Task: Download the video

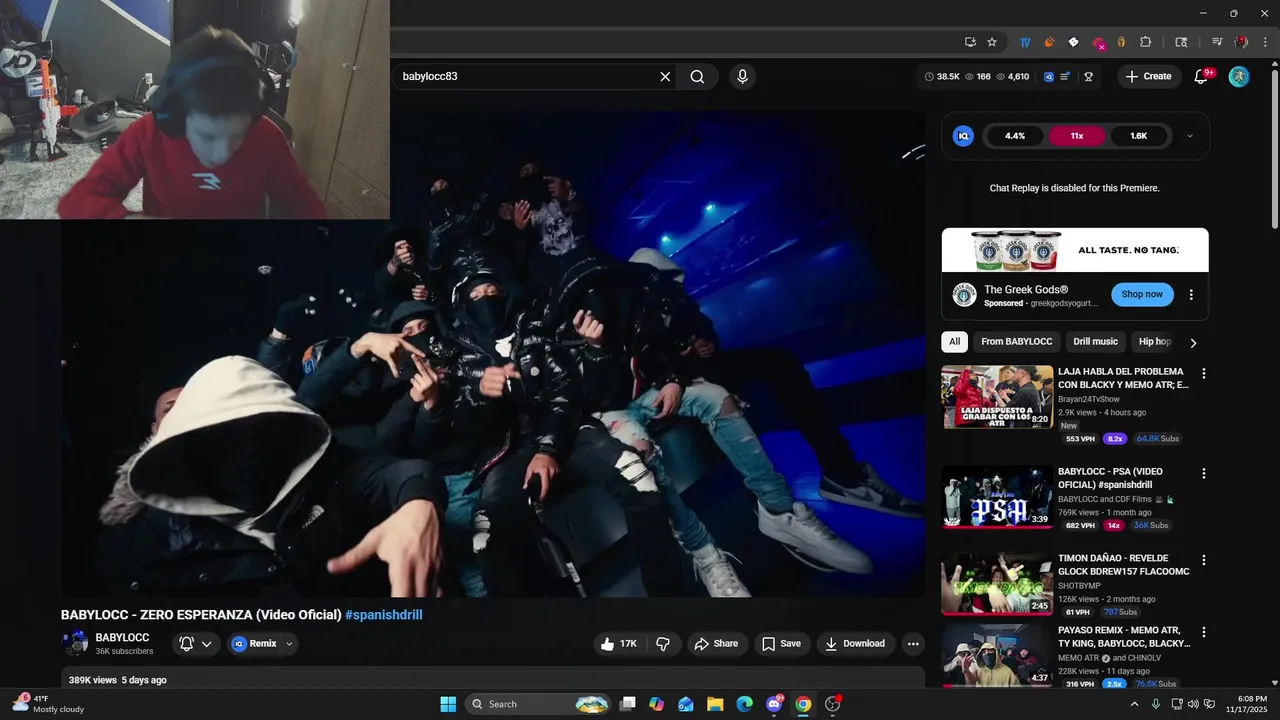Action: point(855,644)
